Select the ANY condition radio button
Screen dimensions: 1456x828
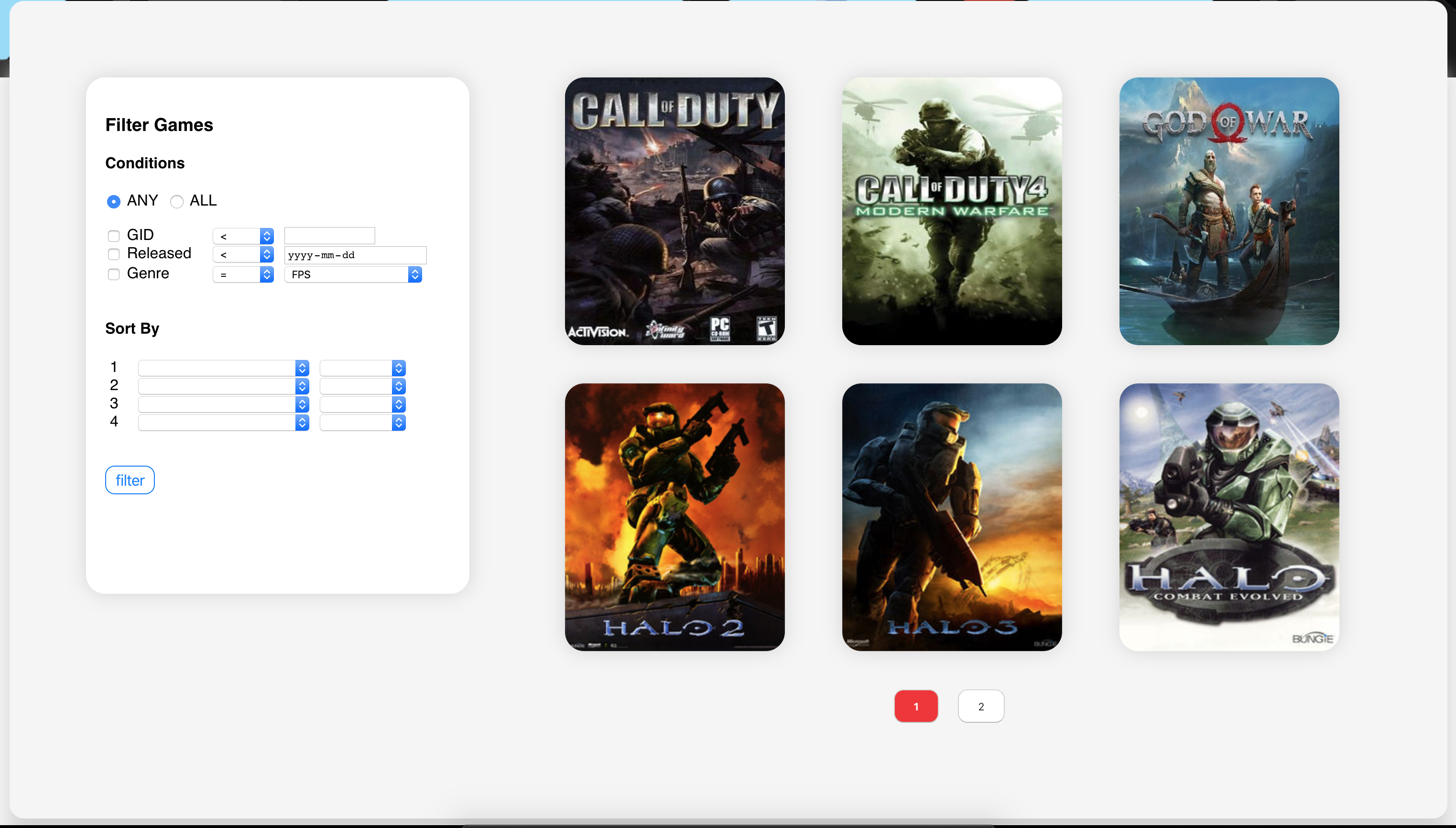(x=114, y=201)
